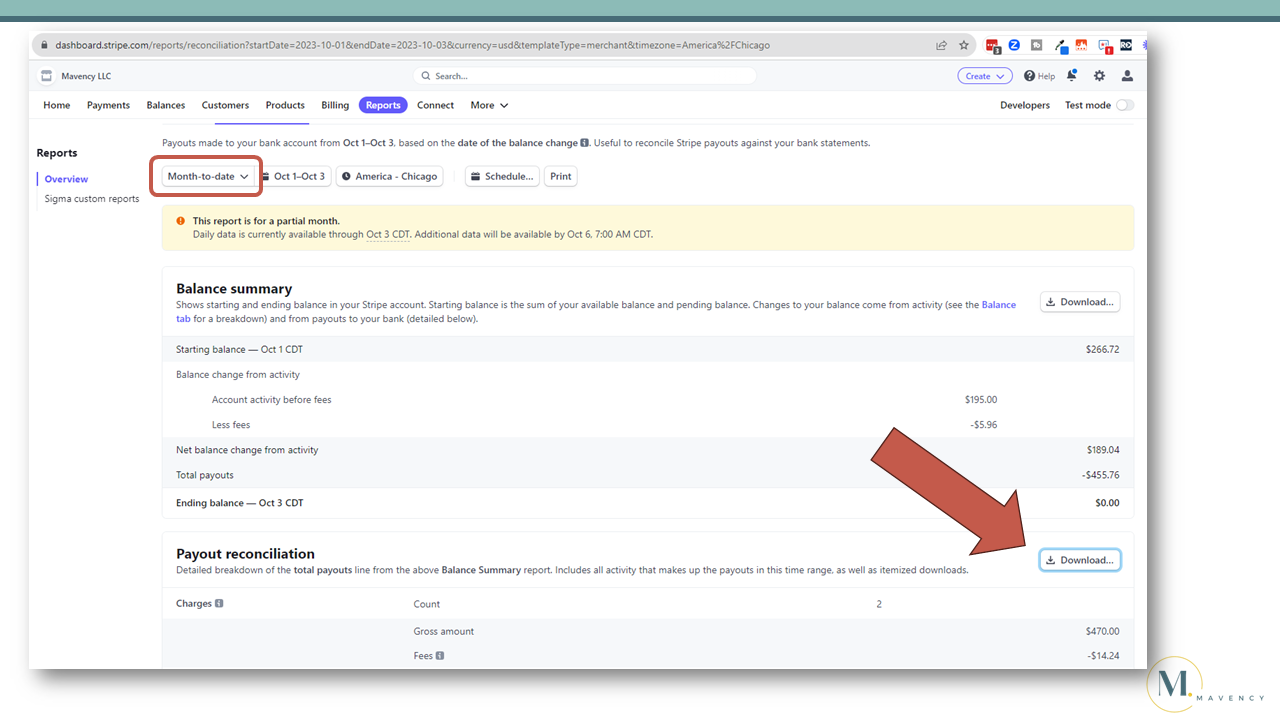This screenshot has height=720, width=1280.
Task: Expand the More navigation menu
Action: [489, 105]
